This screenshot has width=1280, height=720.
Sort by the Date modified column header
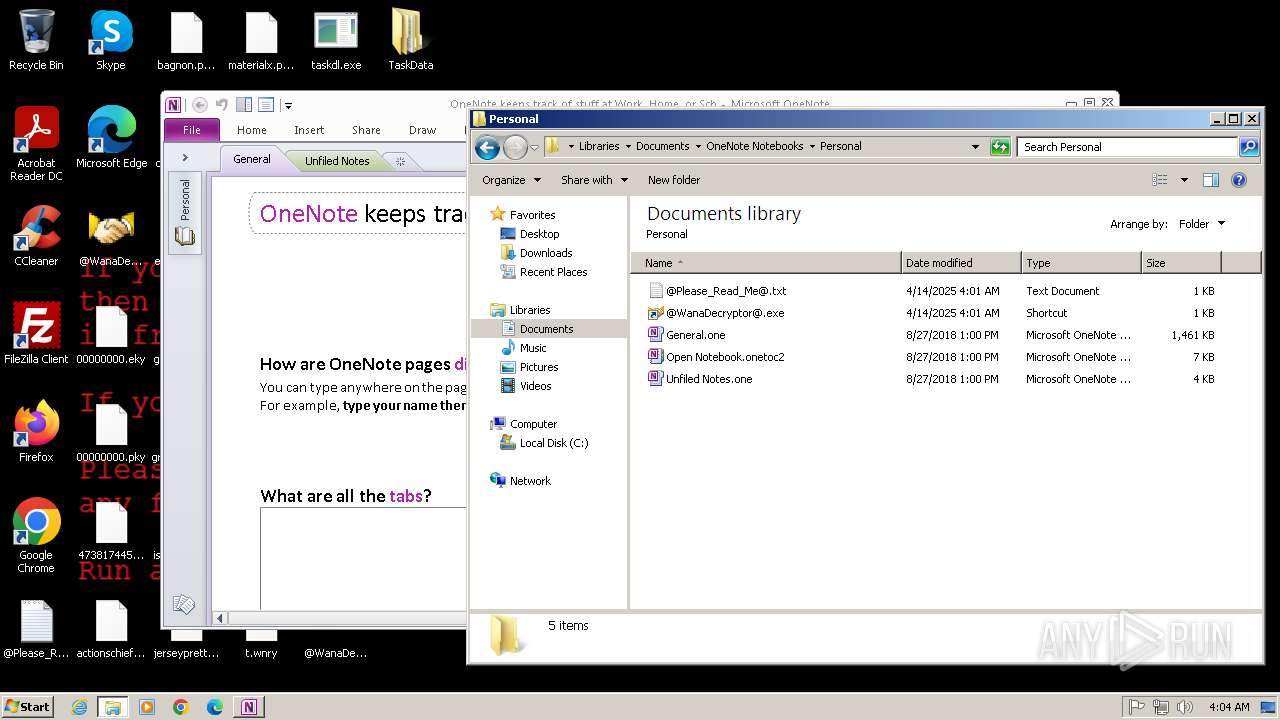coord(961,263)
